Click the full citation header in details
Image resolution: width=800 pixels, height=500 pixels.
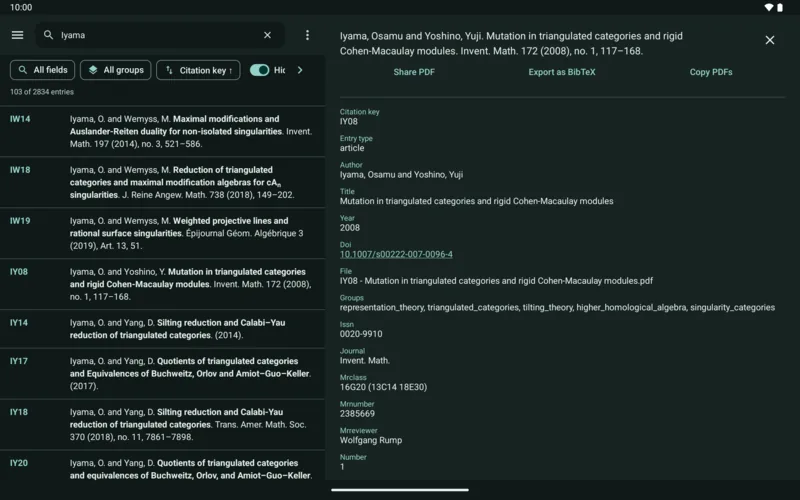coord(511,43)
